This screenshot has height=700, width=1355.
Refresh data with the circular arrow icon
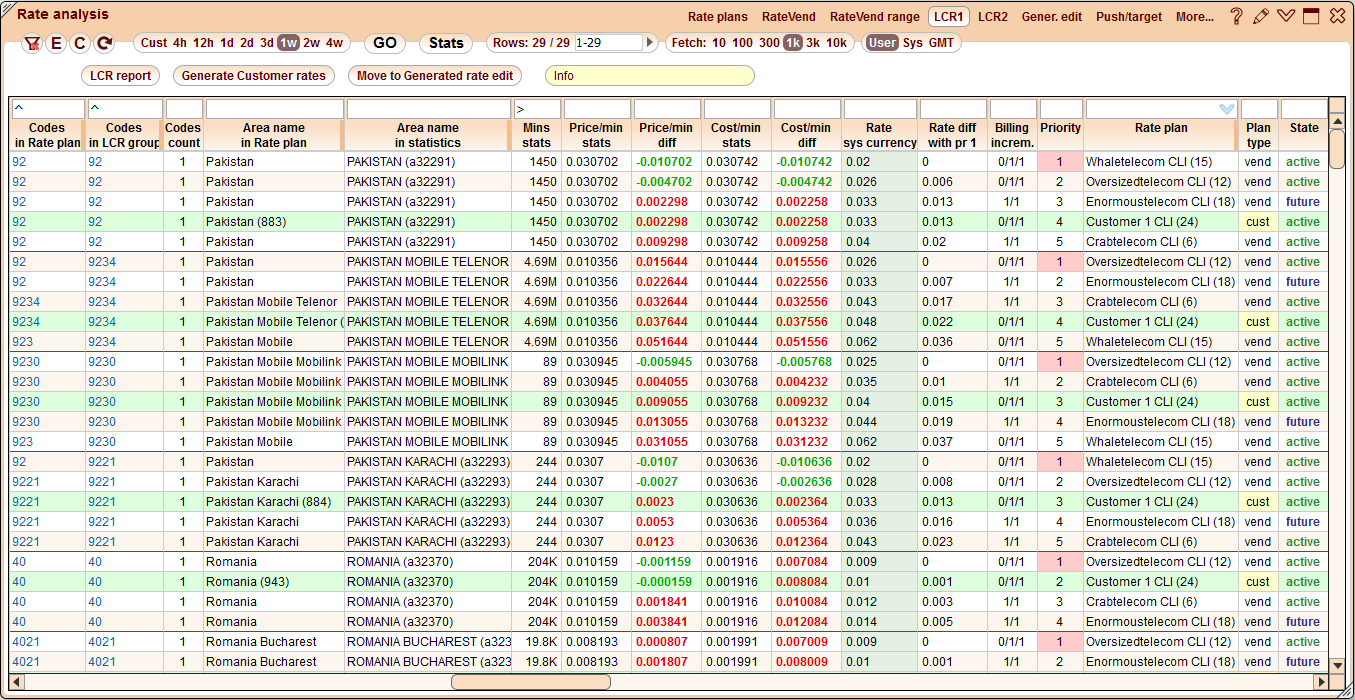[x=103, y=43]
